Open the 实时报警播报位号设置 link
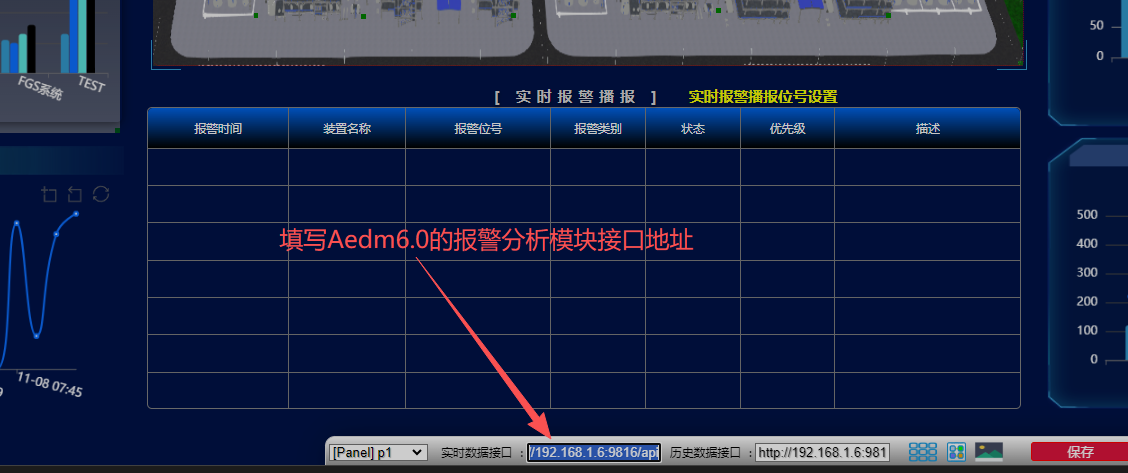The image size is (1128, 473). (x=762, y=97)
